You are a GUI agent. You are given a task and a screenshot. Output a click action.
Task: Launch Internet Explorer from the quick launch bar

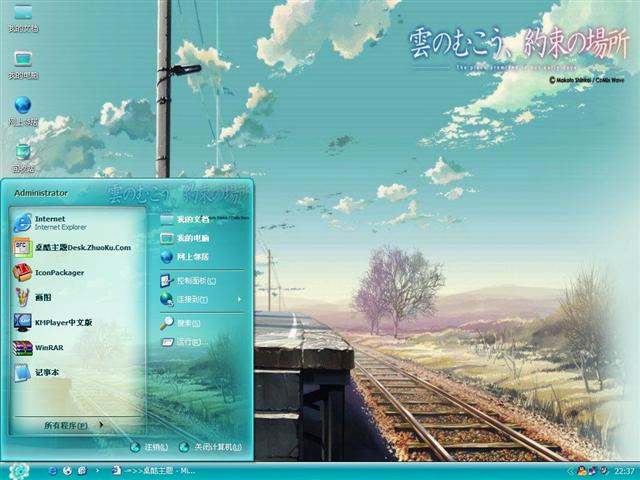pyautogui.click(x=53, y=471)
